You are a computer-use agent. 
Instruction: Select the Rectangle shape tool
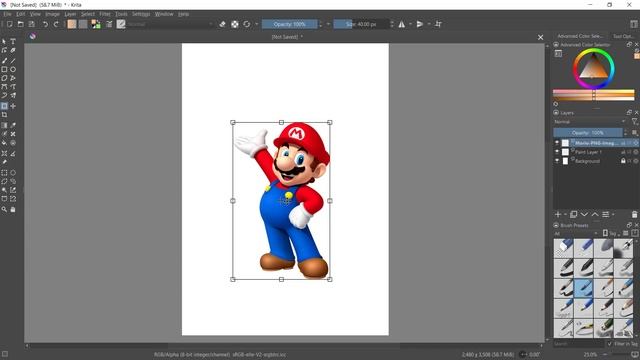click(x=4, y=69)
